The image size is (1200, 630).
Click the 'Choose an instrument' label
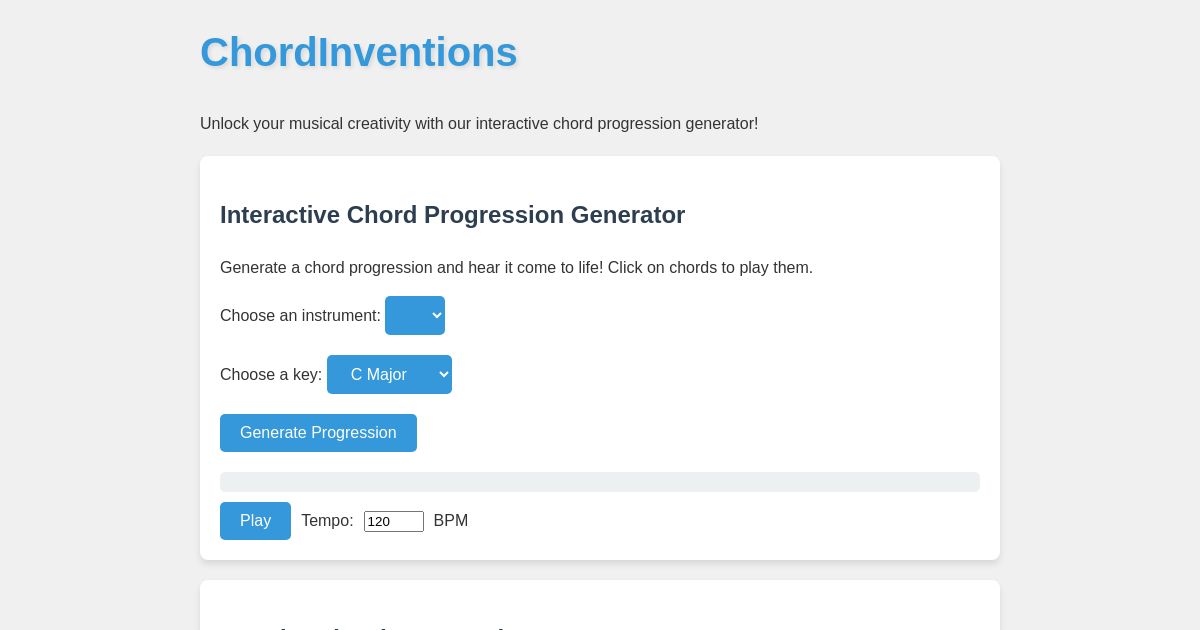click(x=299, y=315)
